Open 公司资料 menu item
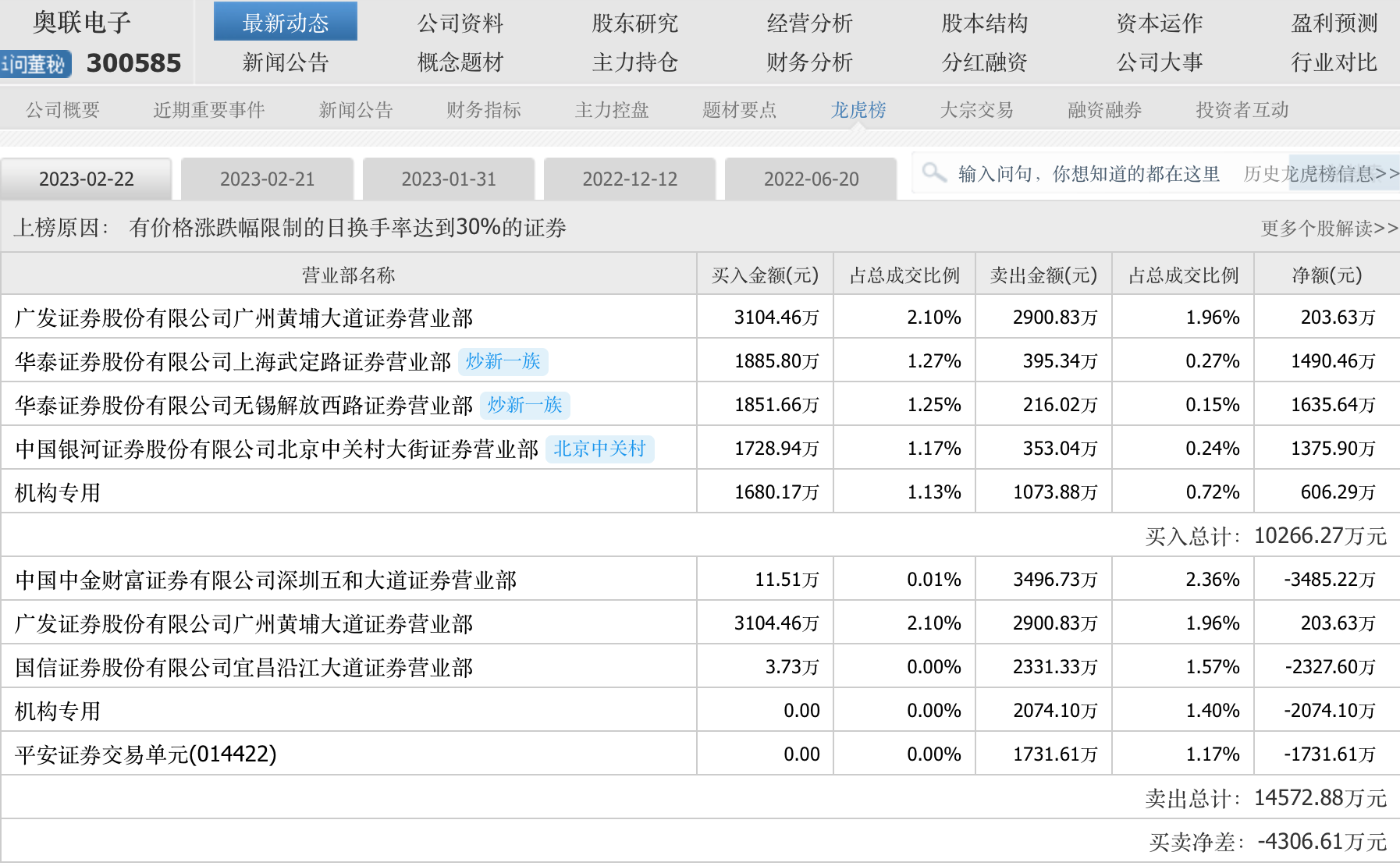The height and width of the screenshot is (866, 1400). click(460, 23)
